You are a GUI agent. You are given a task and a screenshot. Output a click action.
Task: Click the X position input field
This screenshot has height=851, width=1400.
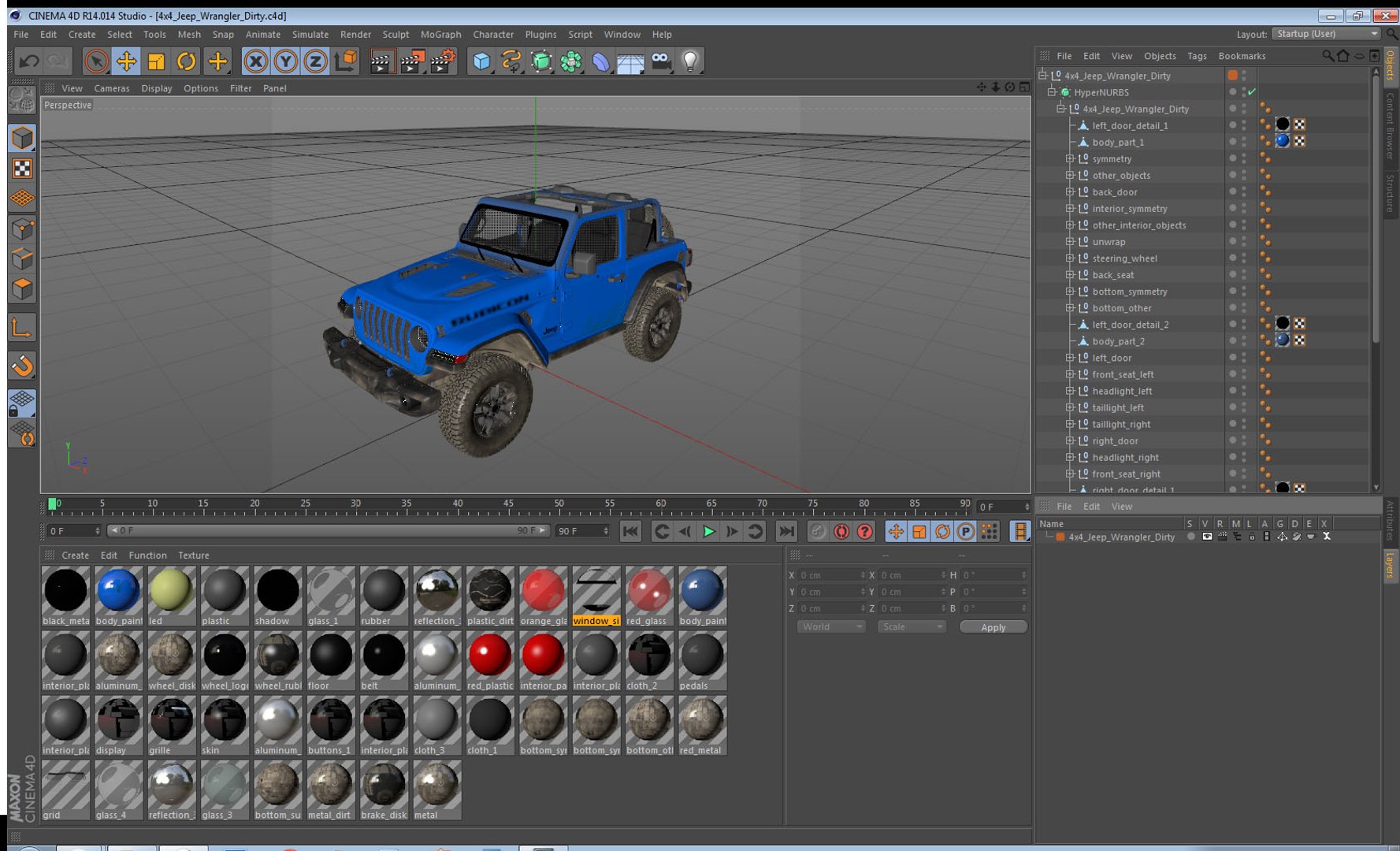click(831, 575)
